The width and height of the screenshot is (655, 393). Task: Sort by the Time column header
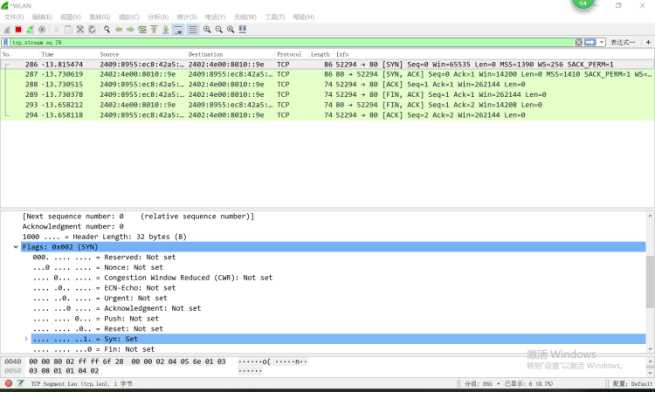(47, 54)
